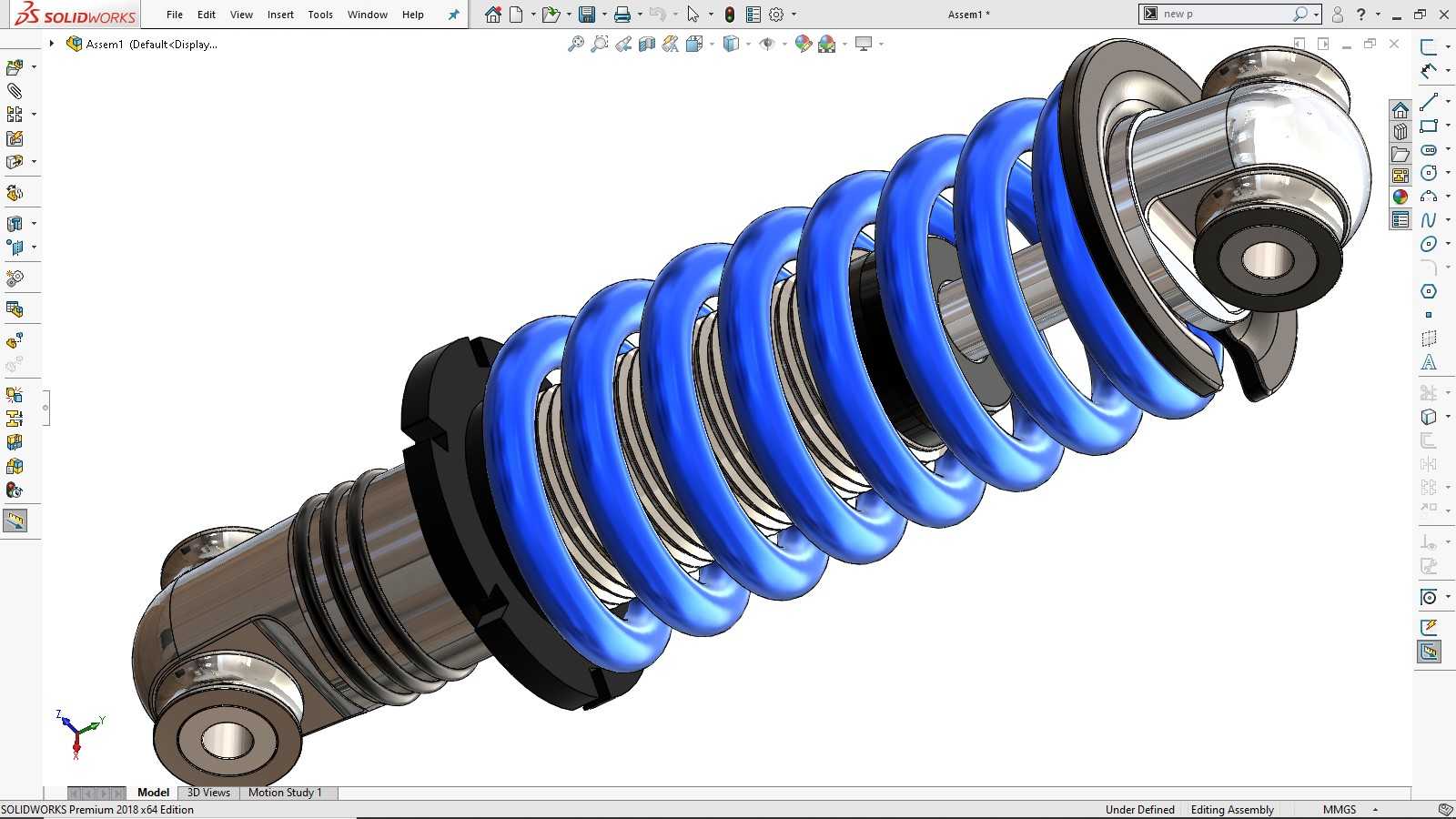Click Zoom to Fit icon
The image size is (1456, 819).
[576, 44]
